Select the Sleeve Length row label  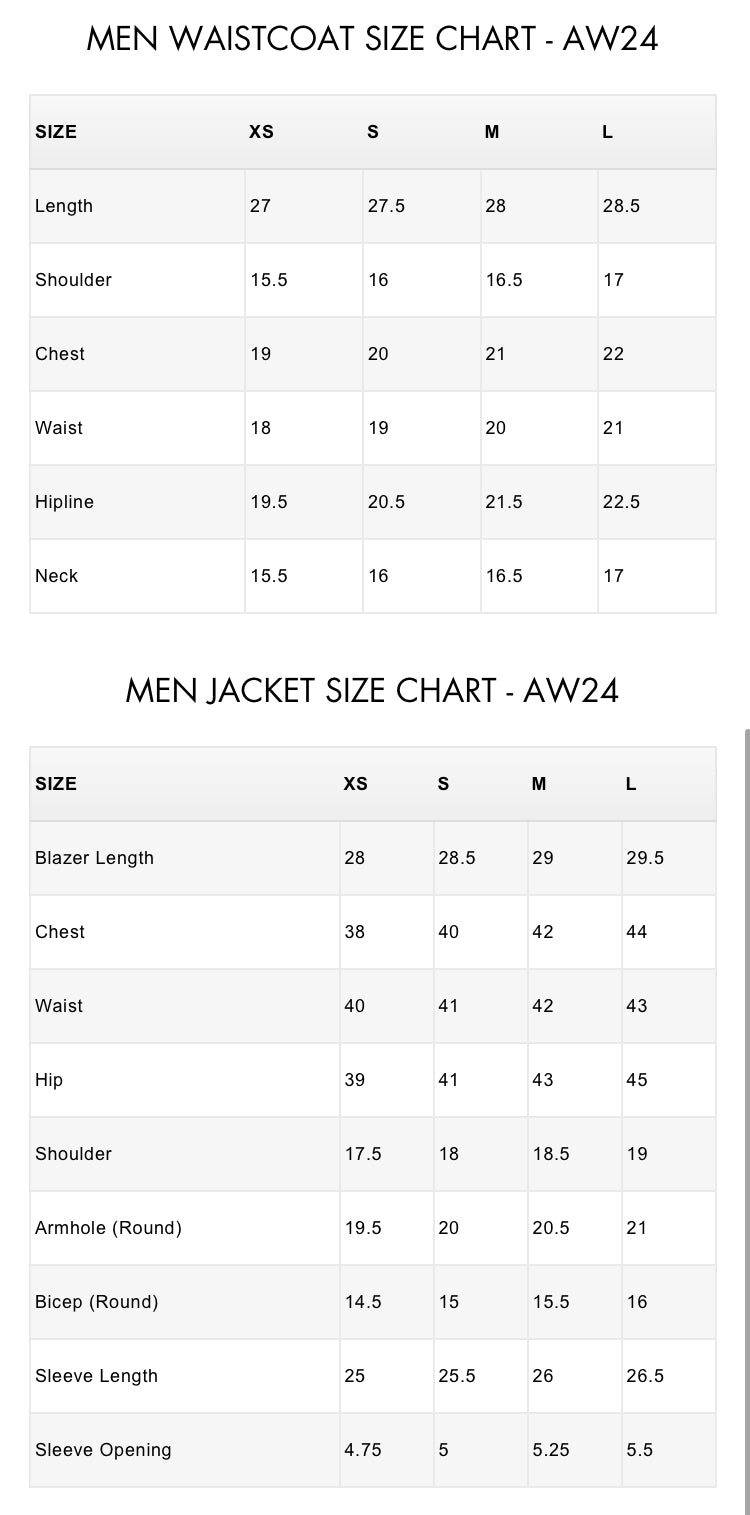pyautogui.click(x=97, y=1376)
